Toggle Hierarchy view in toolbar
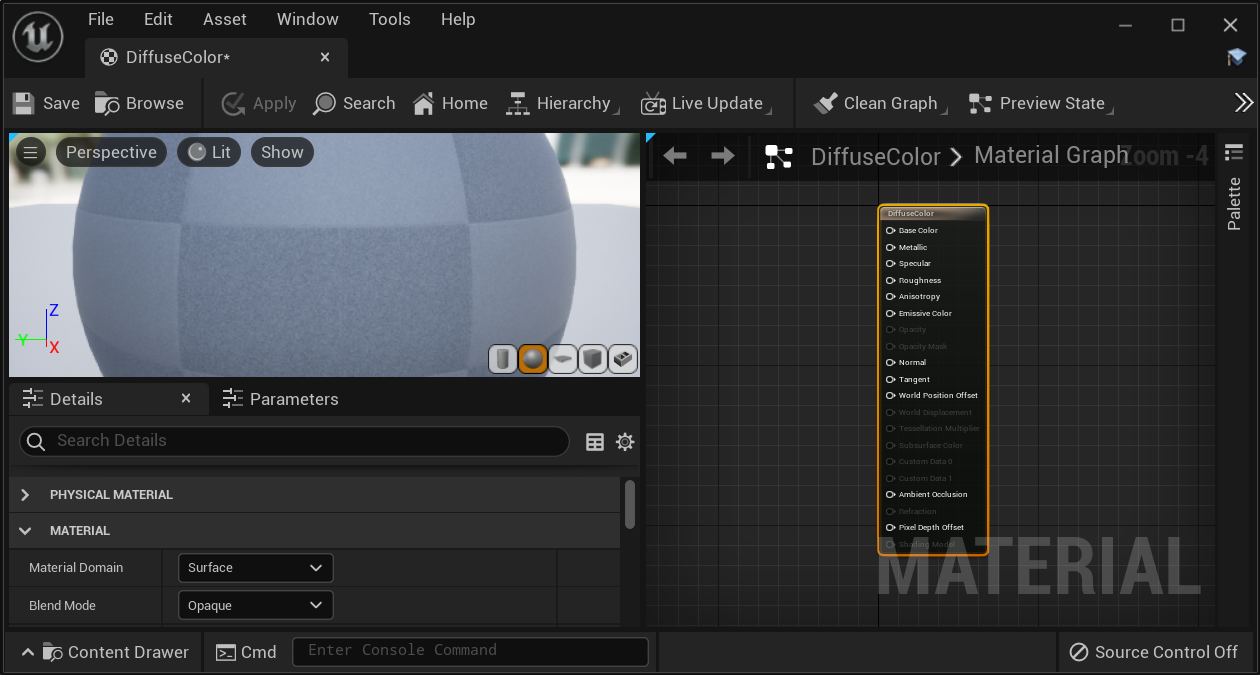 click(559, 103)
